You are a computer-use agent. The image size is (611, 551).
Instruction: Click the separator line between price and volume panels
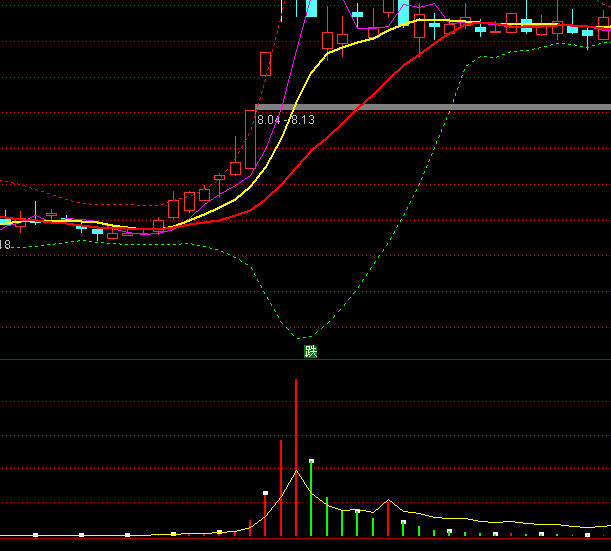(x=305, y=360)
